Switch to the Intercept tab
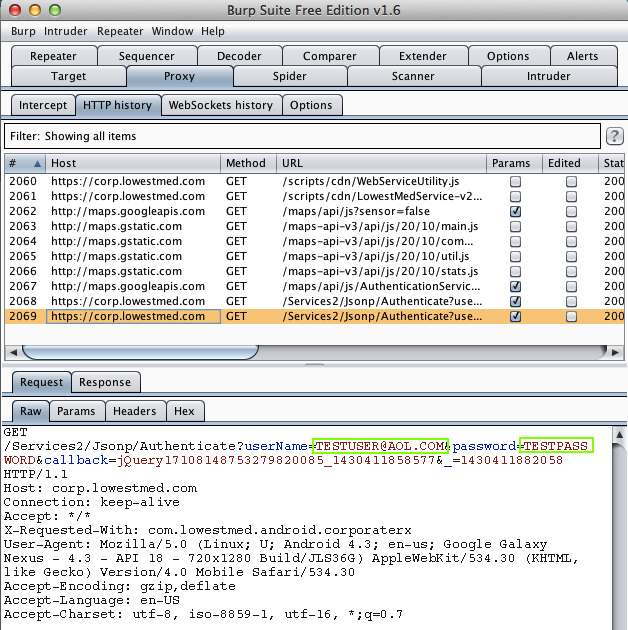This screenshot has height=630, width=628. 43,105
